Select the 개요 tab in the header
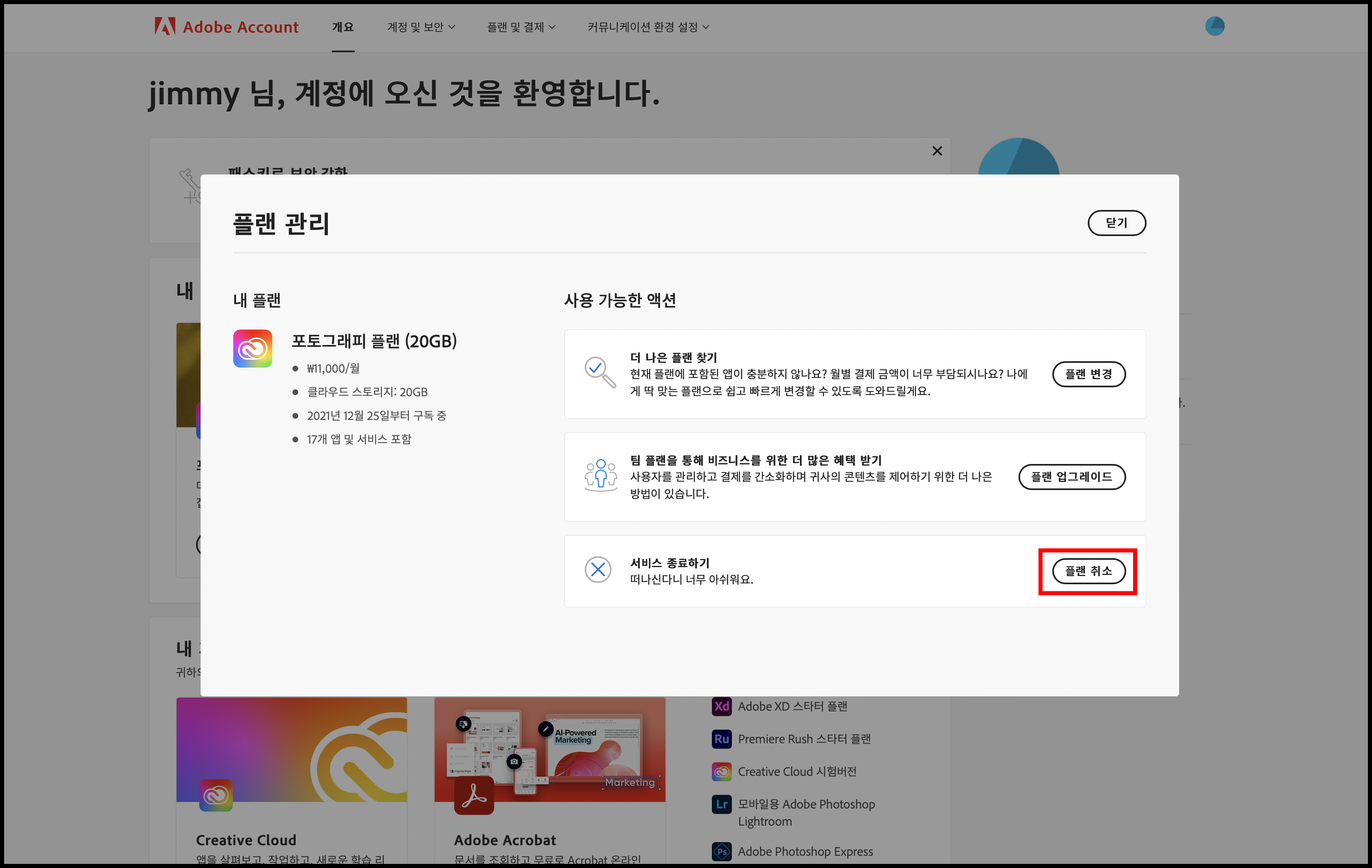 (343, 27)
